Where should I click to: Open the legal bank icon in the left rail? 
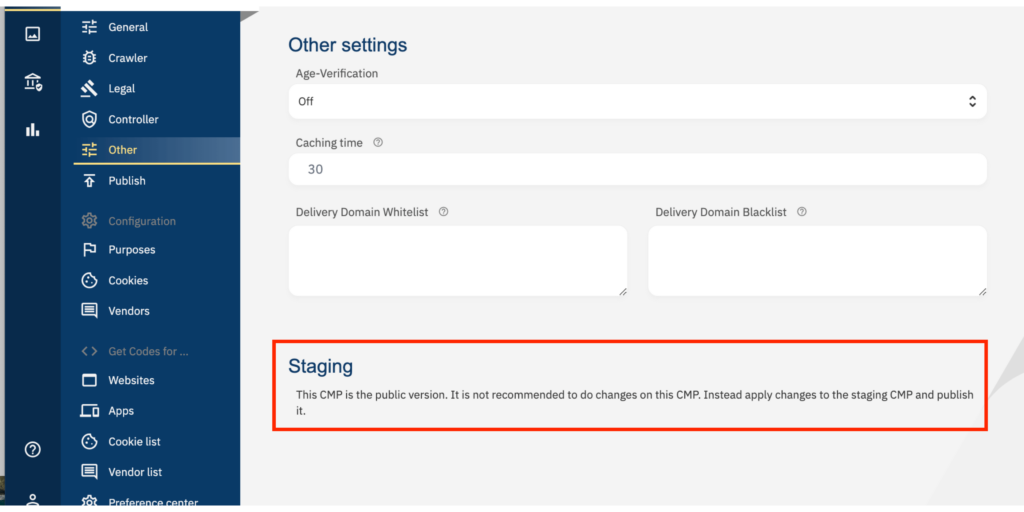33,82
